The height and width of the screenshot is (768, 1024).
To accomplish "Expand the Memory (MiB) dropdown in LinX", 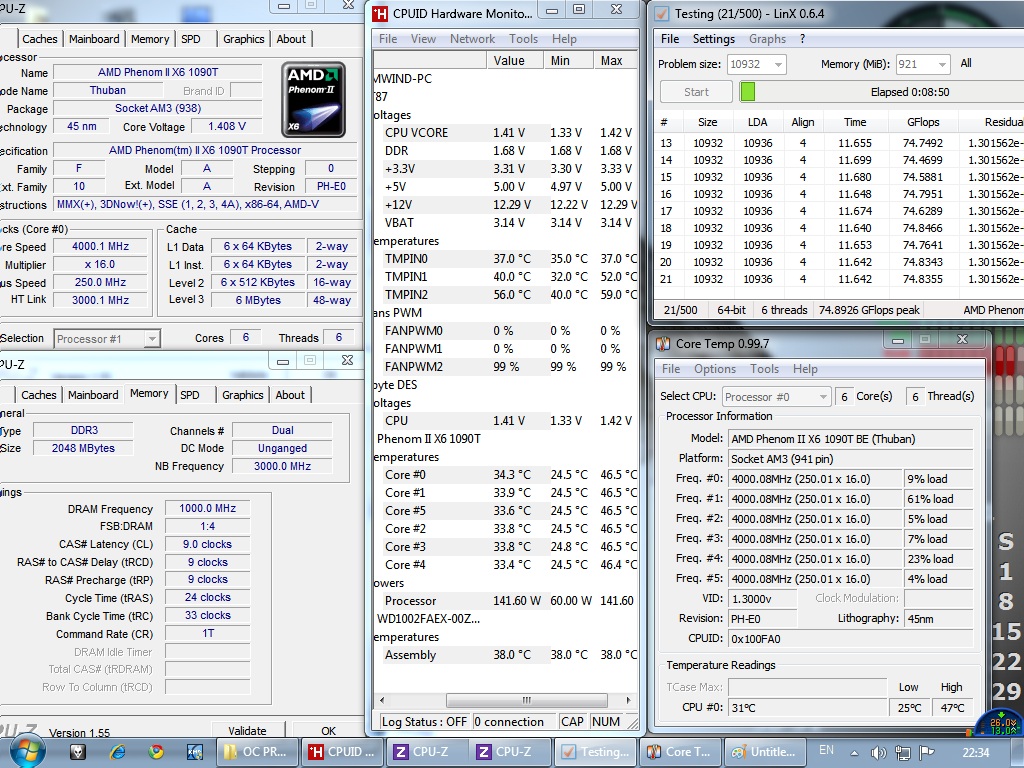I will 941,64.
